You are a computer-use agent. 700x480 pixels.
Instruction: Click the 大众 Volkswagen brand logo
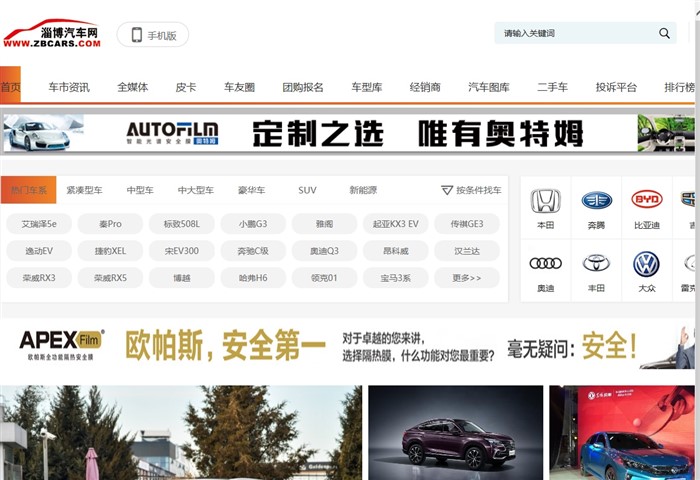coord(646,263)
